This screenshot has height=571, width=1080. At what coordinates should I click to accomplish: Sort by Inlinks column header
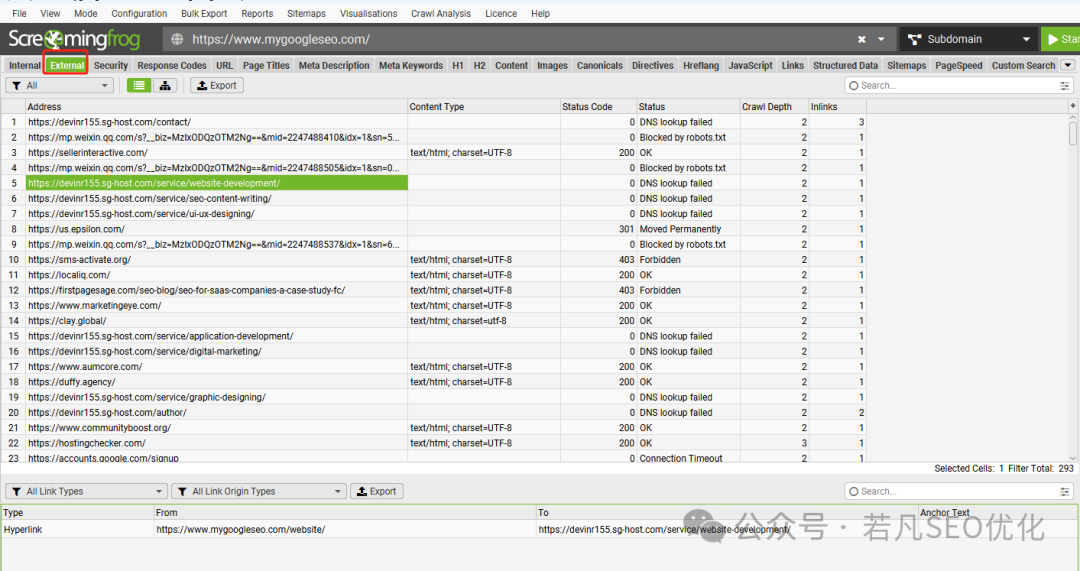pos(837,107)
